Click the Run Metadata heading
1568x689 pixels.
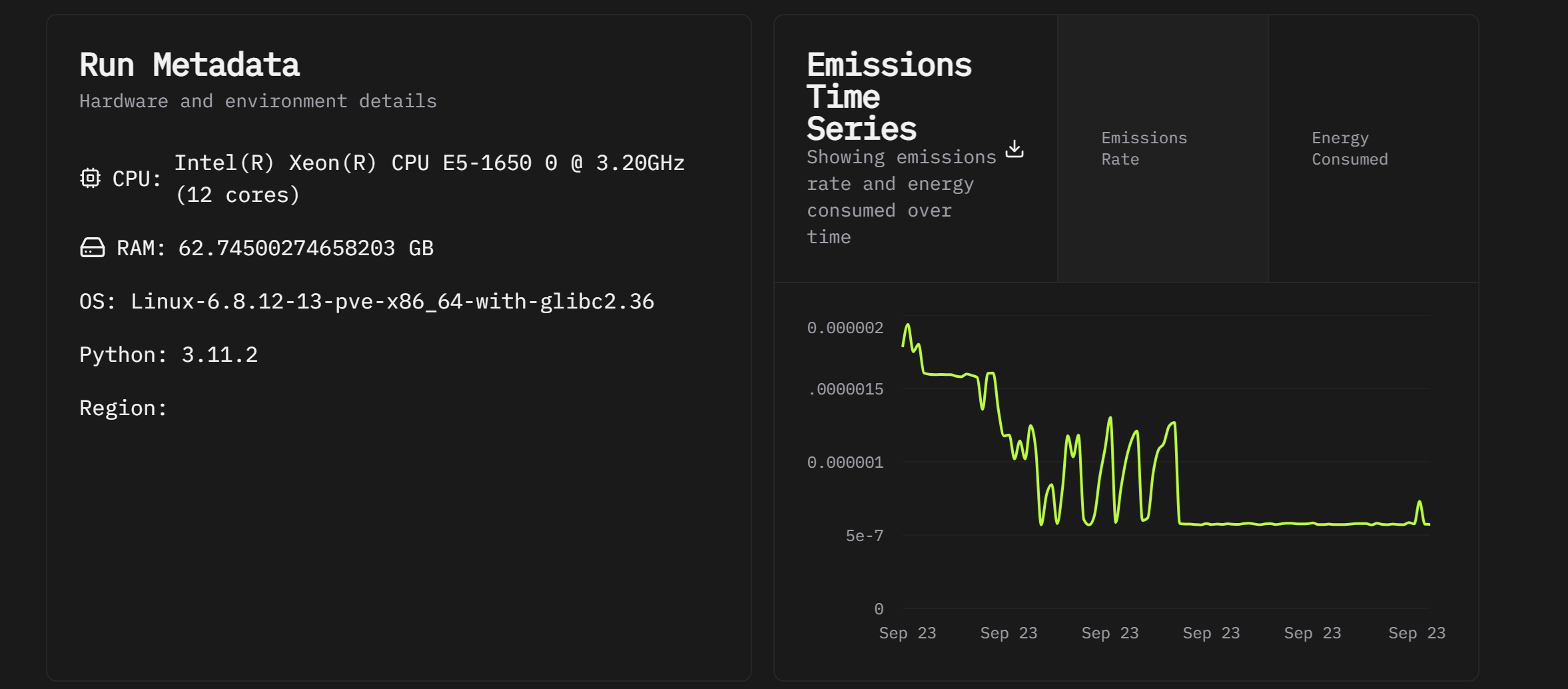(189, 65)
